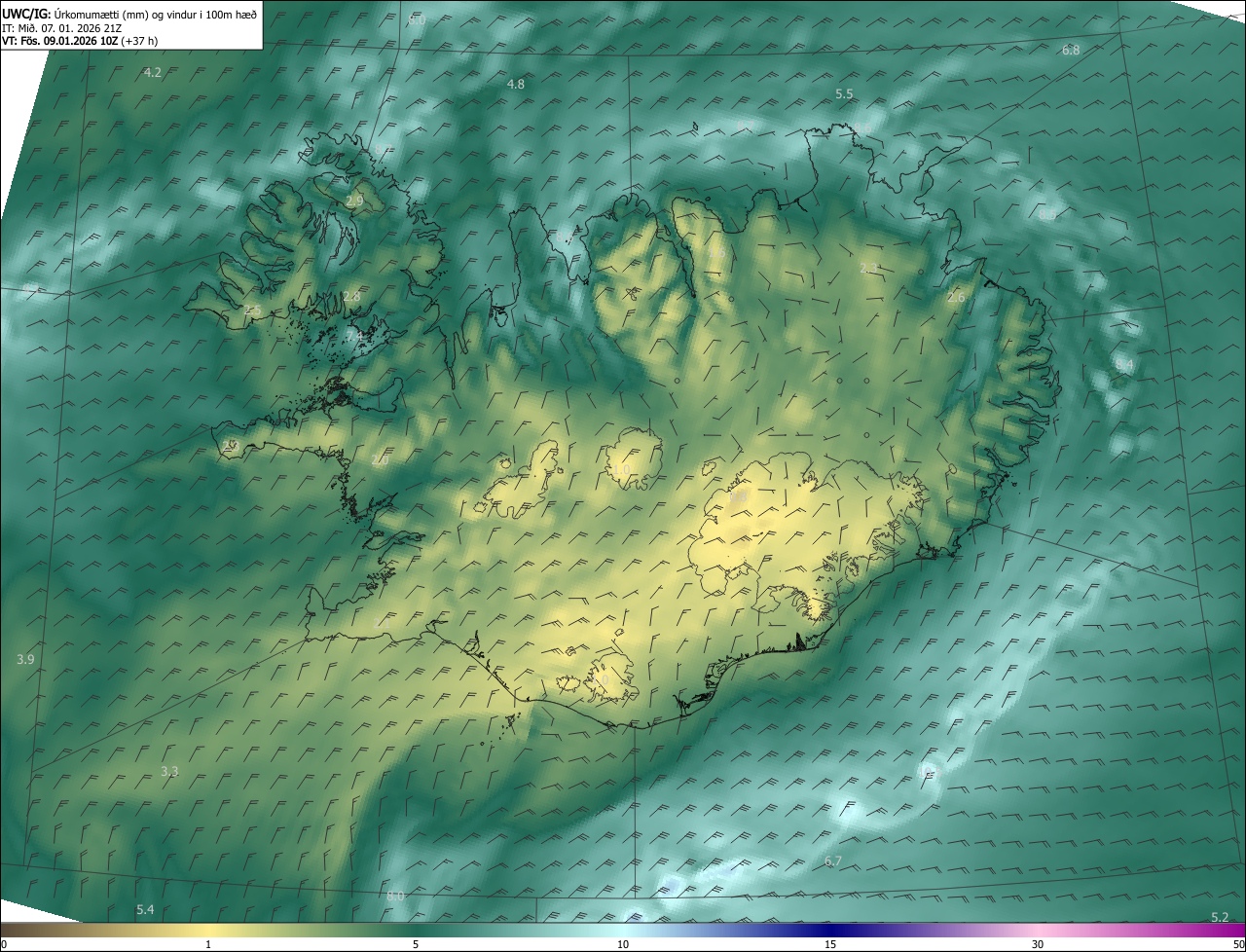Pick the yellow color above scale value 1
The image size is (1246, 952).
point(208,930)
